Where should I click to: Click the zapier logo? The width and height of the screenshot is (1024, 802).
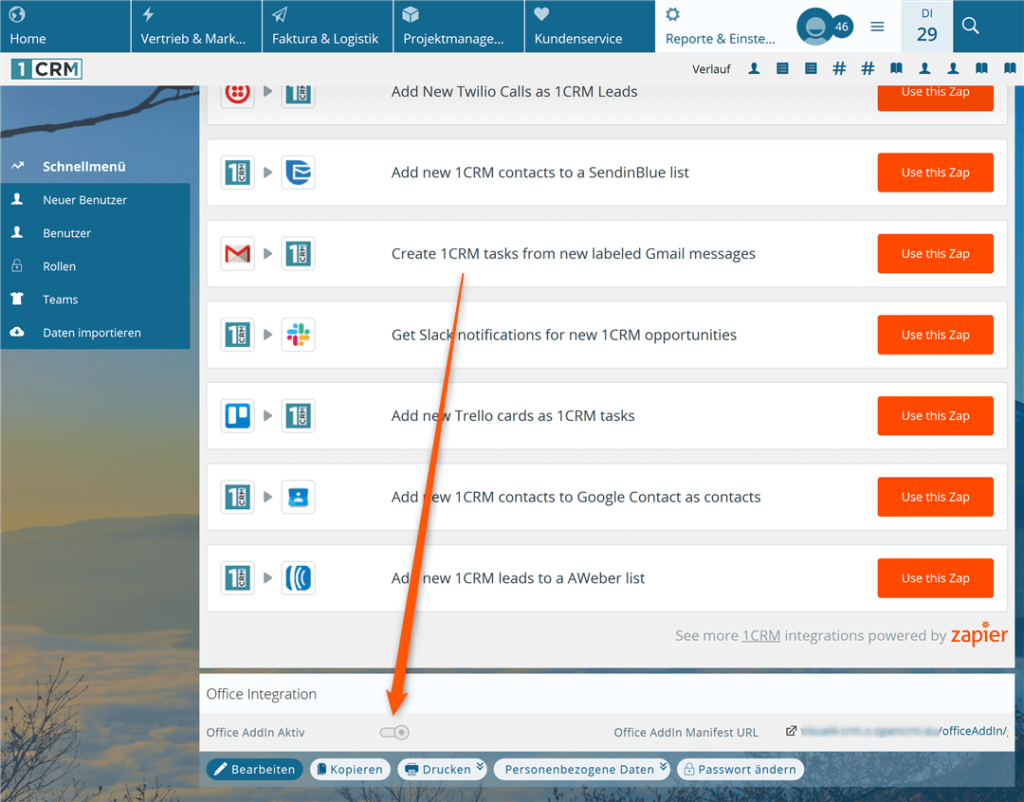(x=978, y=634)
